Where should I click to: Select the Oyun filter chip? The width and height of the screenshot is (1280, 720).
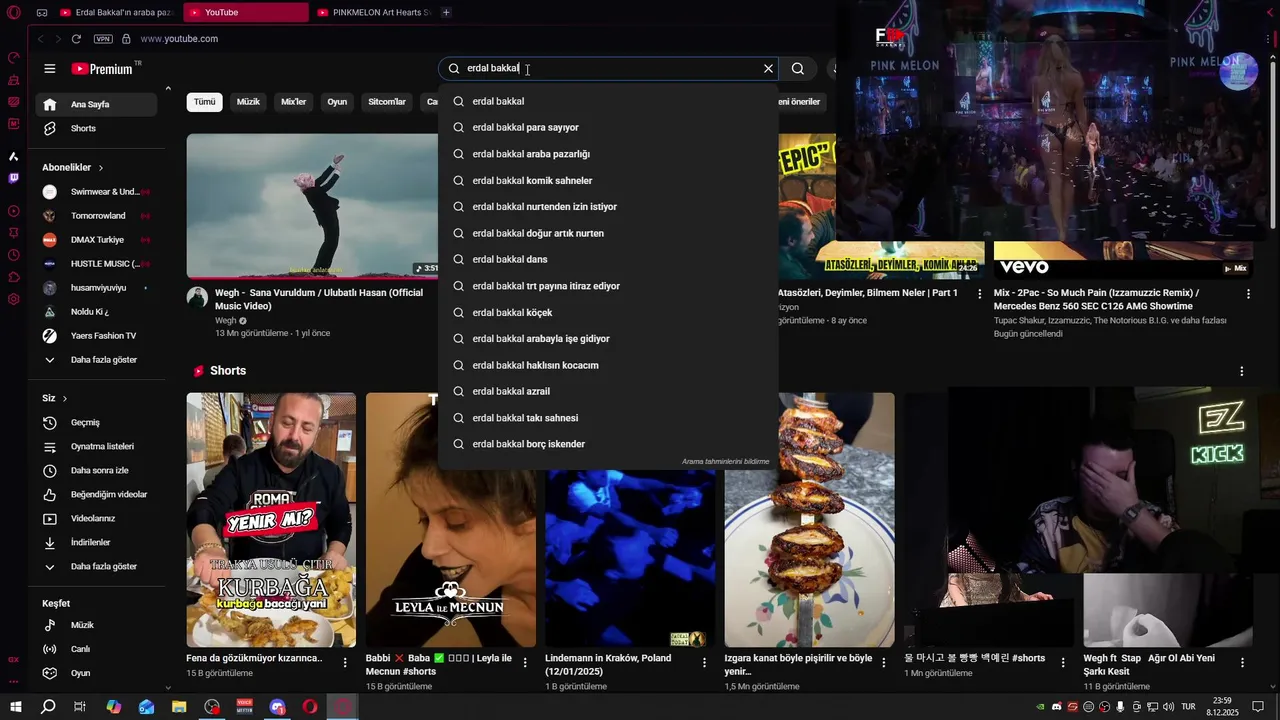pyautogui.click(x=337, y=102)
